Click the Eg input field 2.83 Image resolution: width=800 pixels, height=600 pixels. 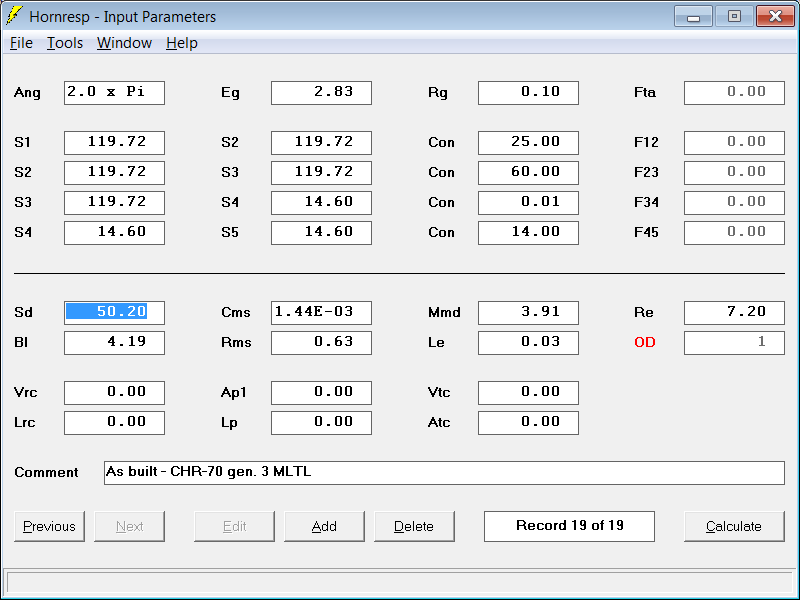tap(321, 93)
